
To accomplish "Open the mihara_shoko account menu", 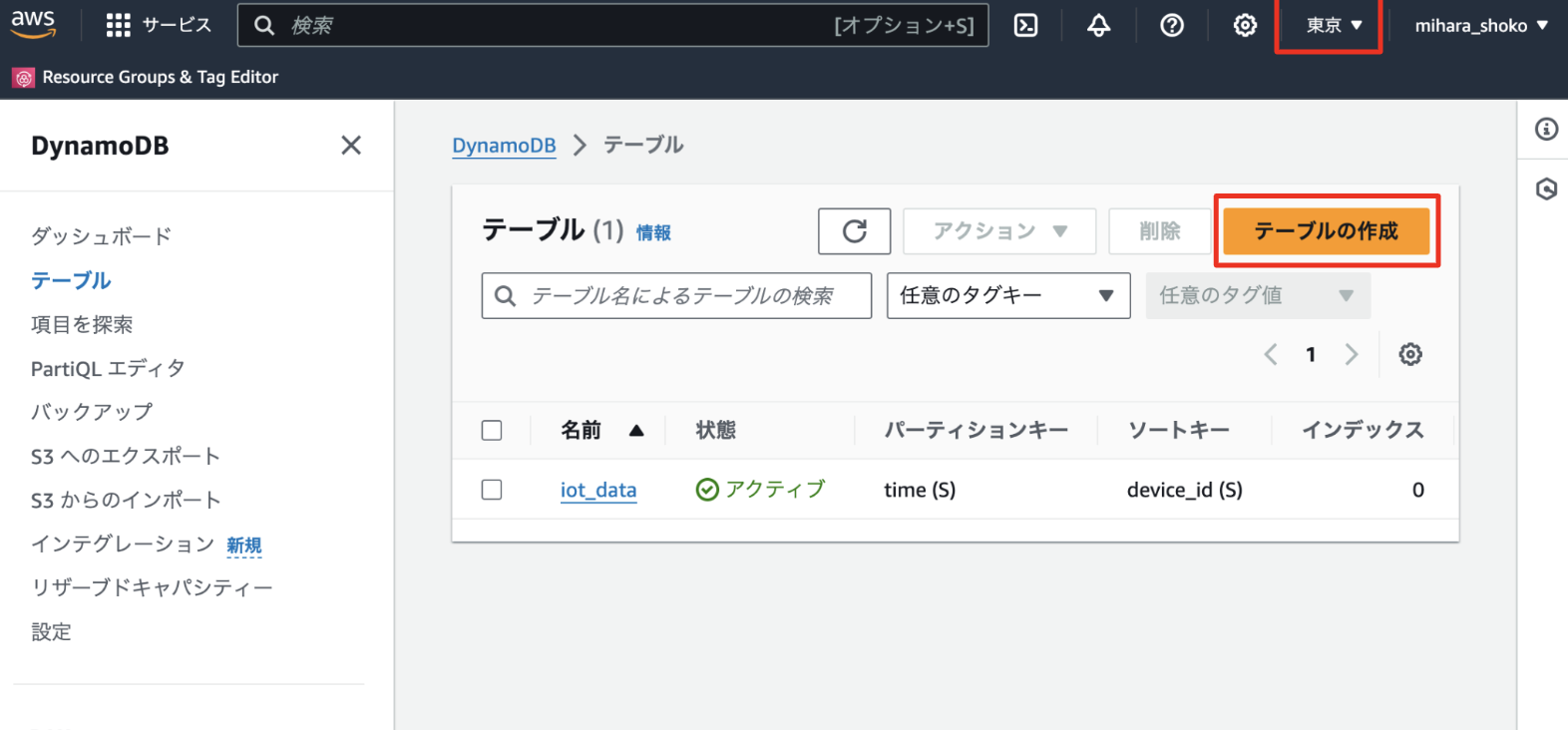I will (1481, 25).
